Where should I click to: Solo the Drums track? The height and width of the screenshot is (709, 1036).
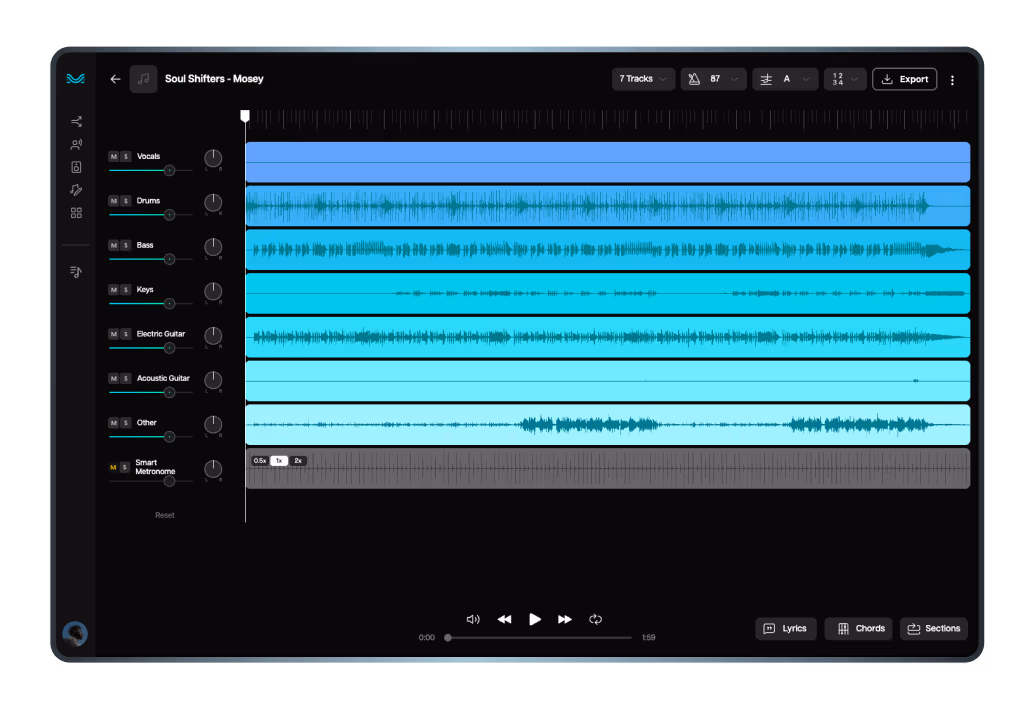click(x=126, y=201)
